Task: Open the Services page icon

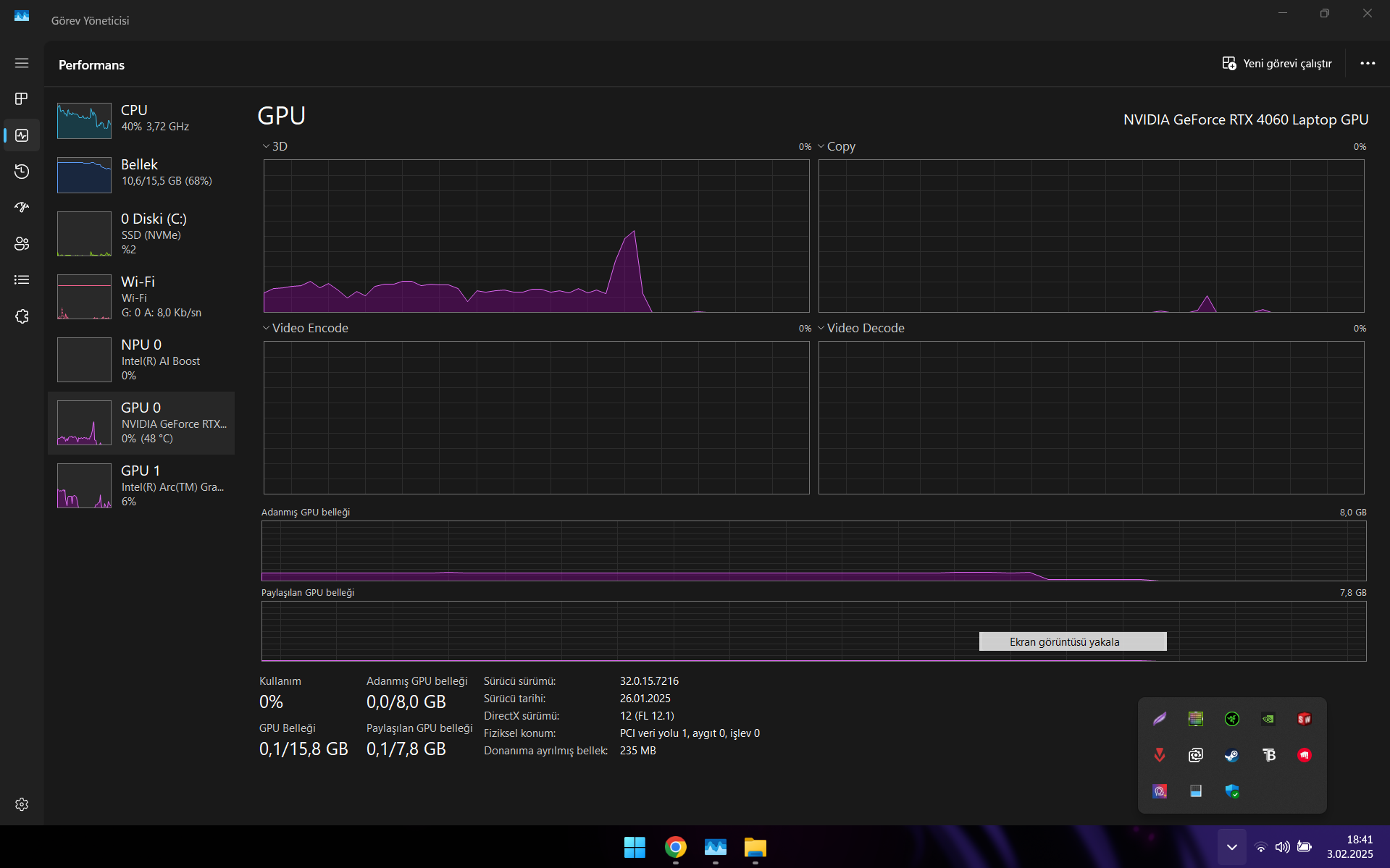Action: pos(22,316)
